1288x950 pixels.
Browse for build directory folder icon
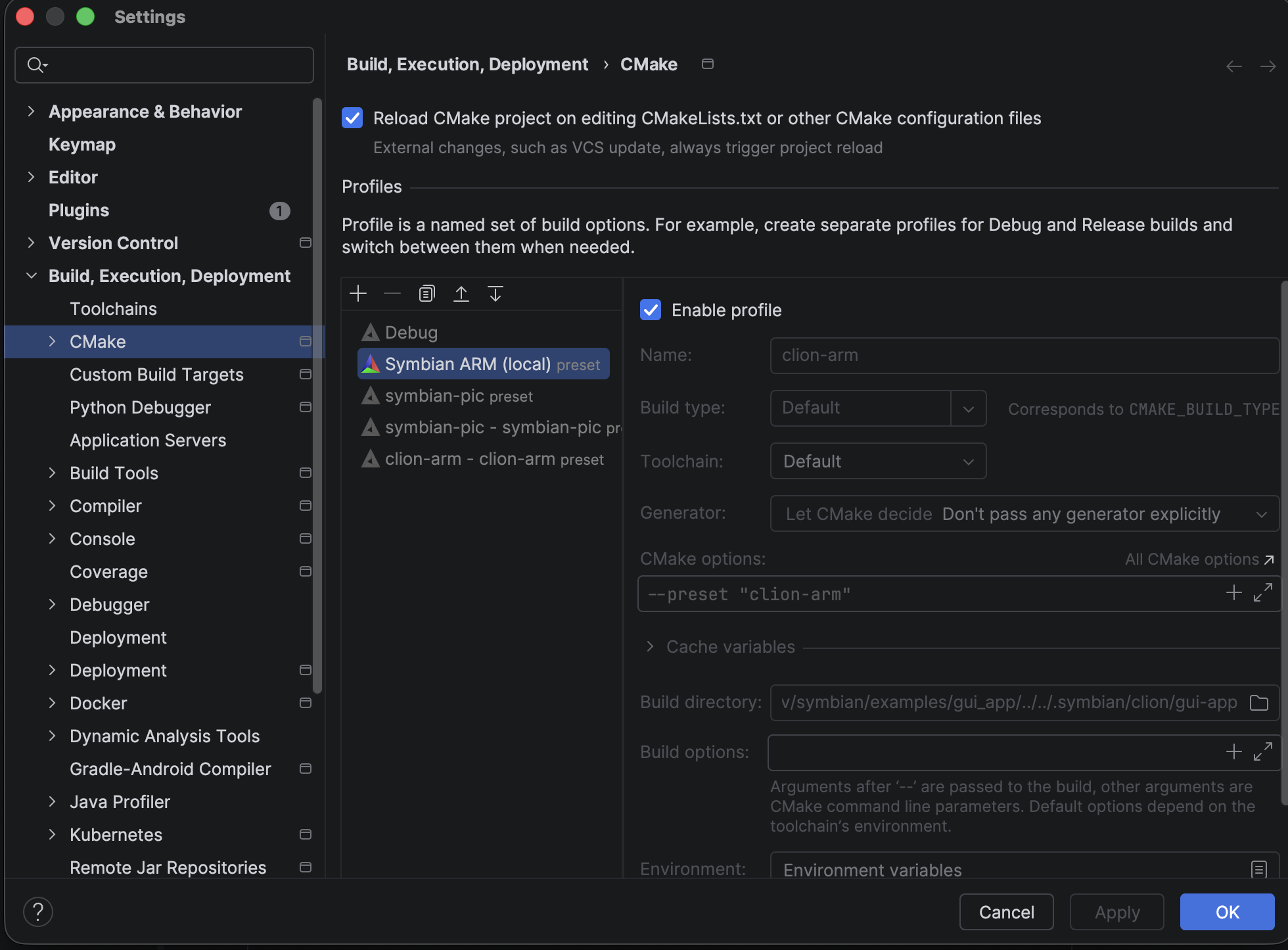point(1258,702)
